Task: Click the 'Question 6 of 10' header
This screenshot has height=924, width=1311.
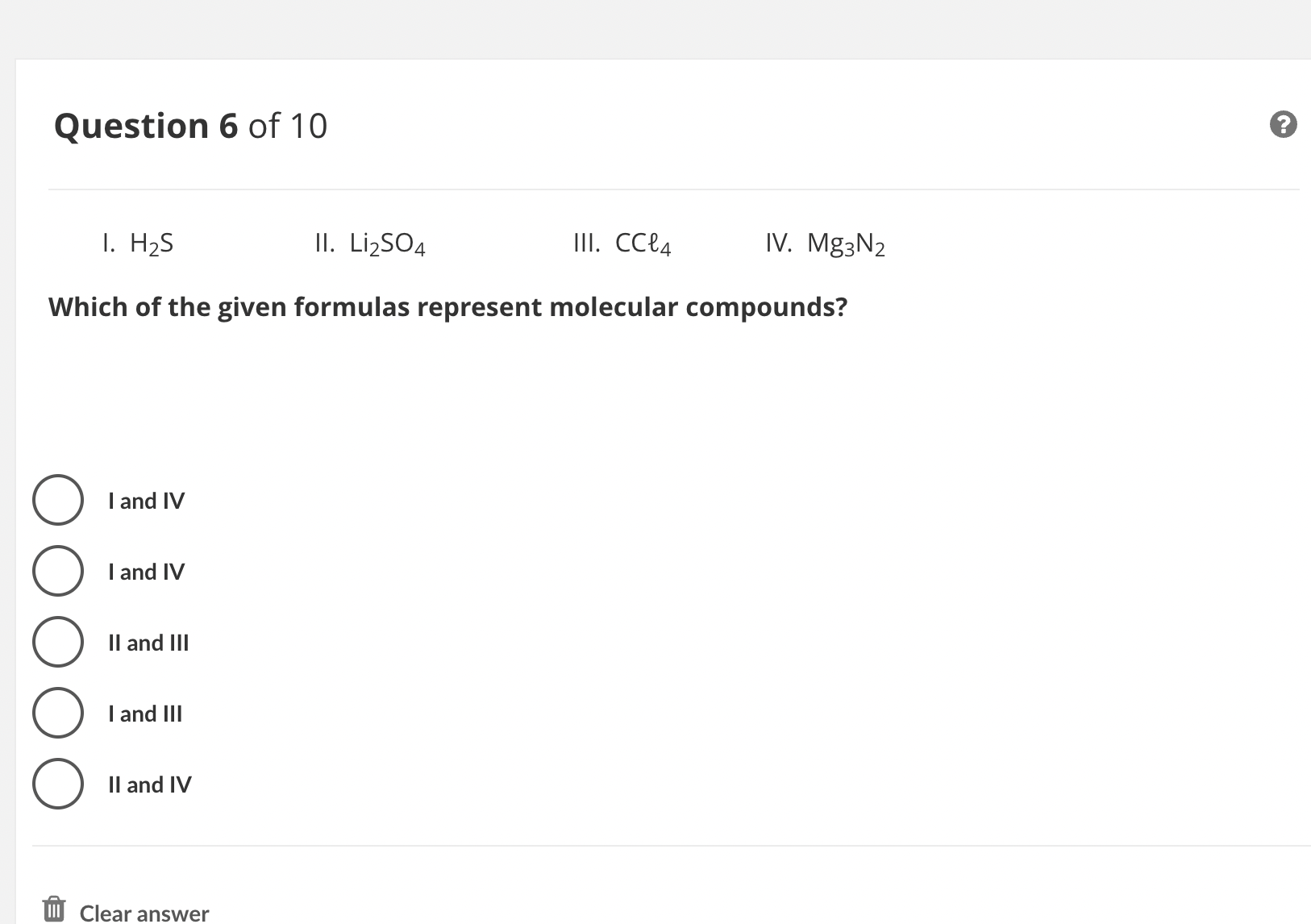Action: coord(190,125)
